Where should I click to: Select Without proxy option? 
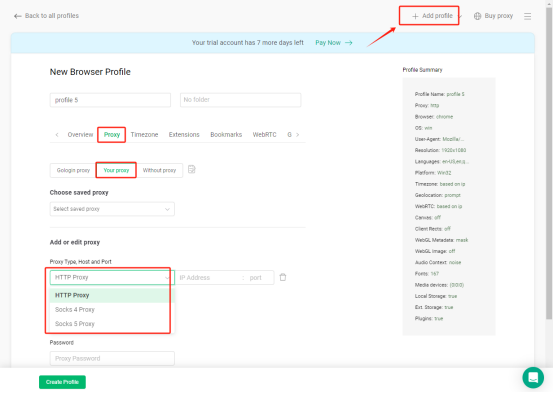(x=159, y=170)
